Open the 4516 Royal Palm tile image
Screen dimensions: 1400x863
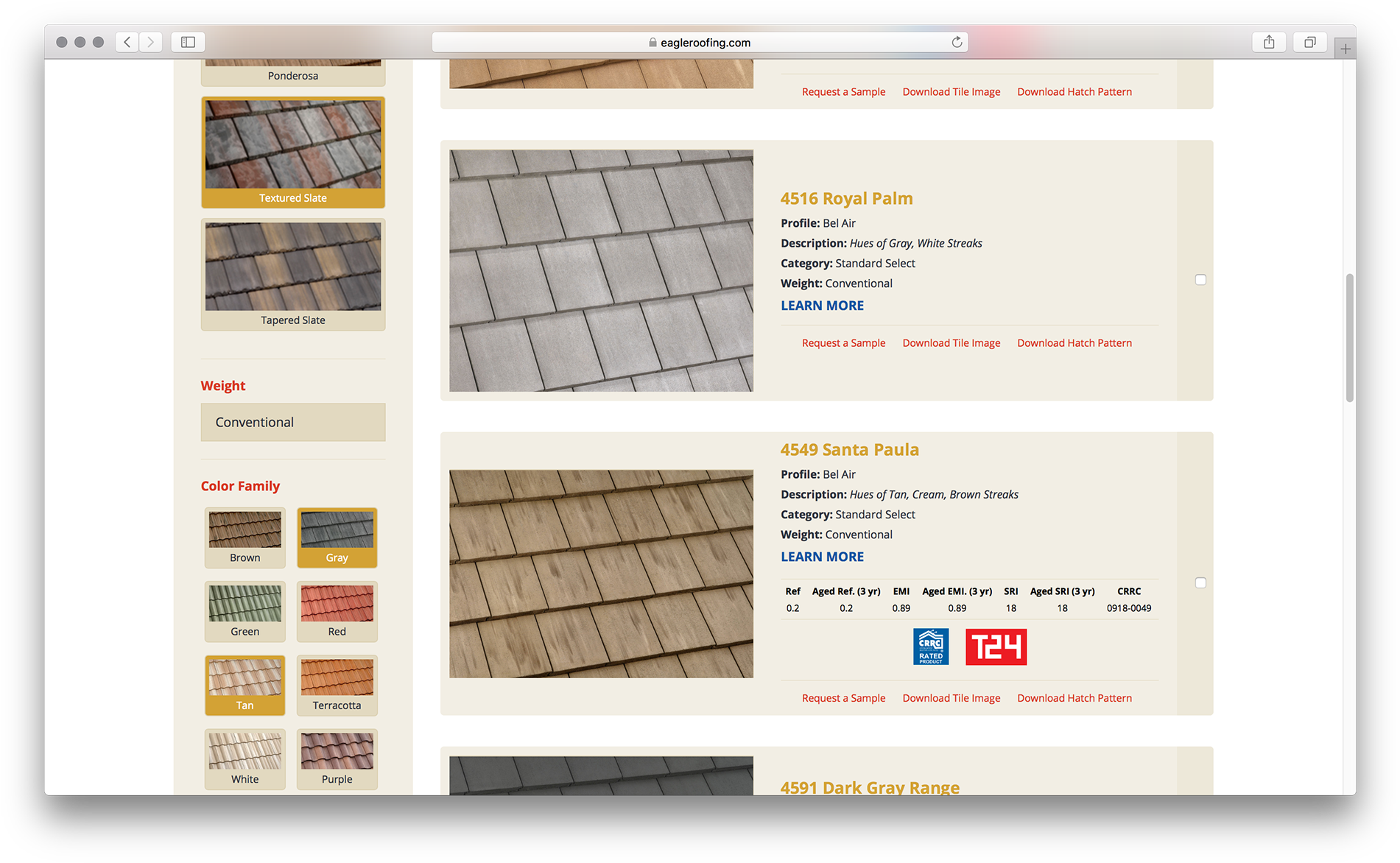pyautogui.click(x=601, y=270)
